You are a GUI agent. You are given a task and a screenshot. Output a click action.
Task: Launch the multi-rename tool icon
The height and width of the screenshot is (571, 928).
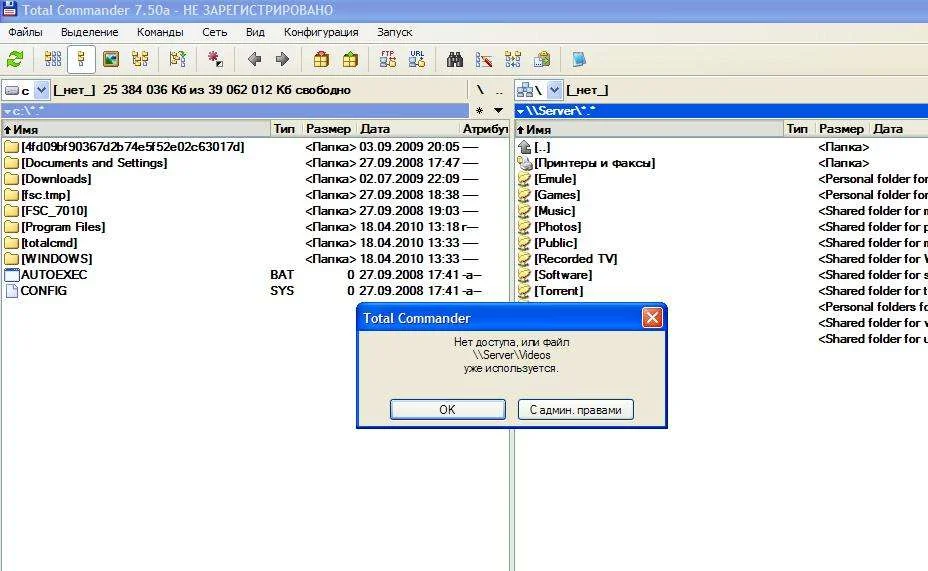tap(484, 59)
